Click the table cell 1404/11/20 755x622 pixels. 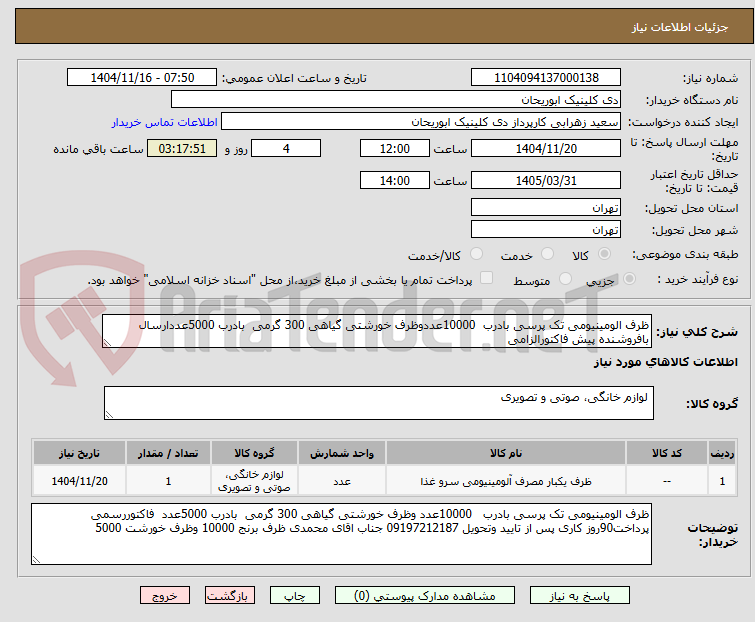79,481
